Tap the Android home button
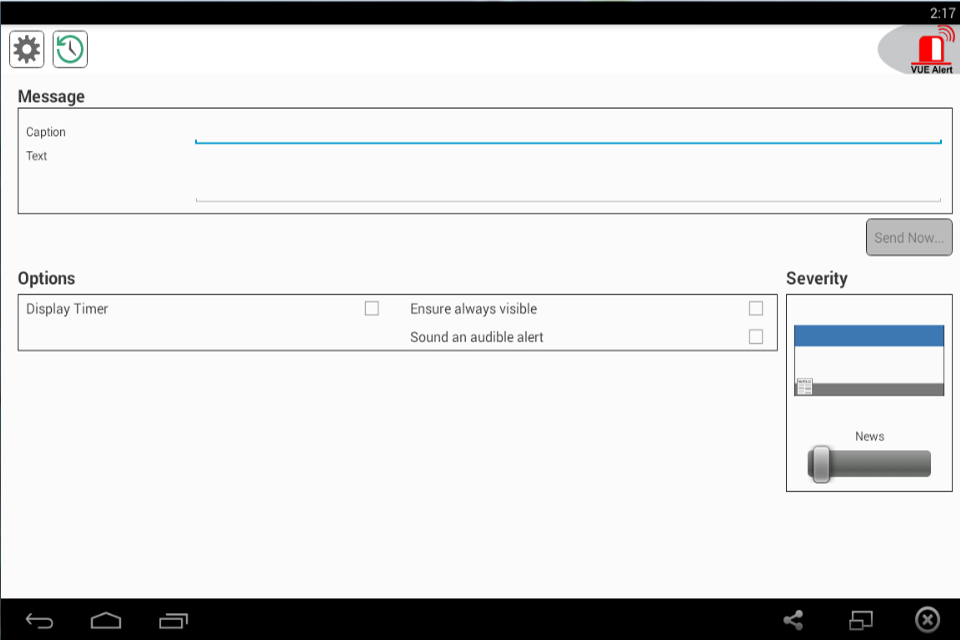Screen dimensions: 960x640 (x=106, y=620)
